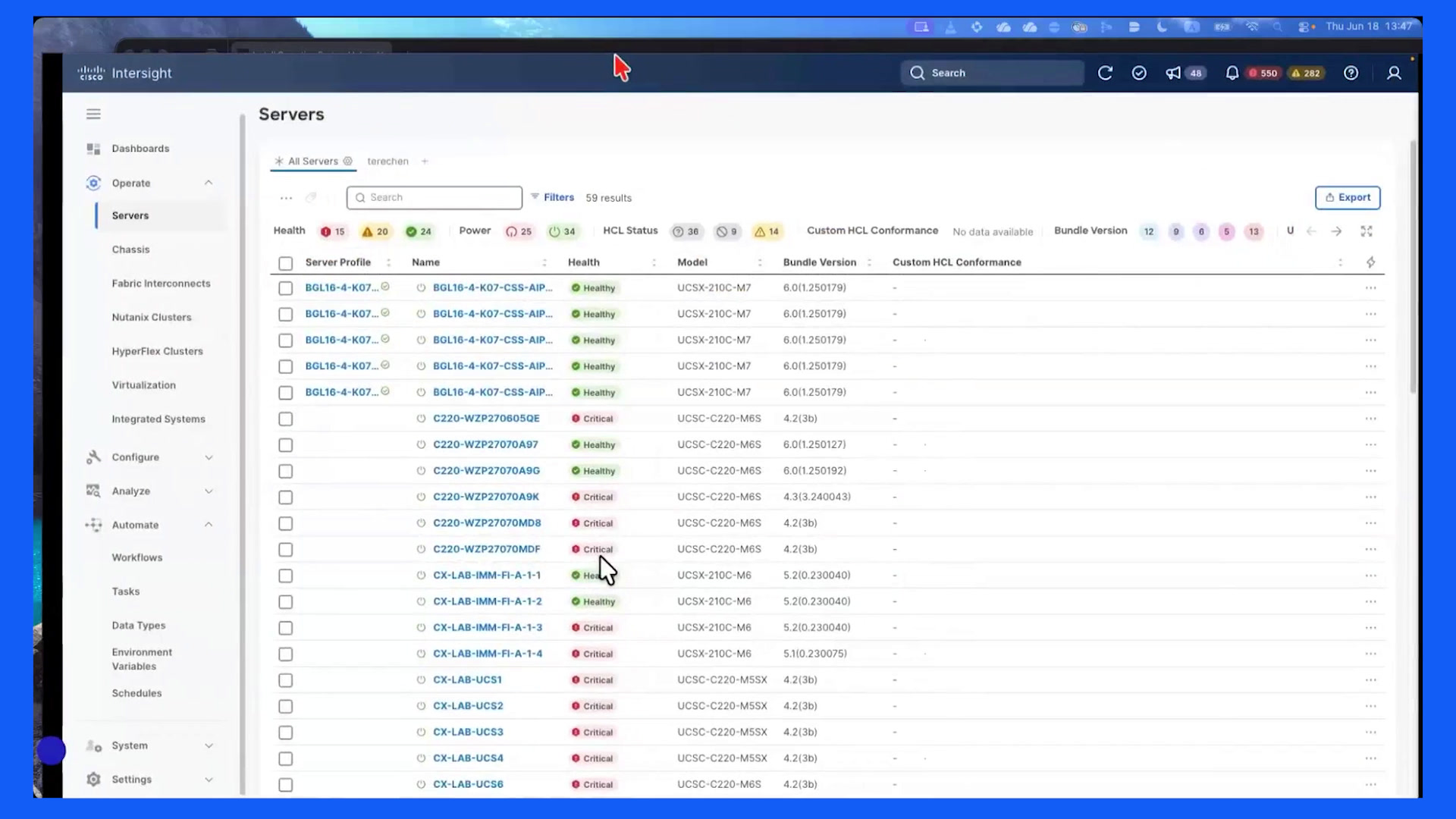Select the All Servers tab

(x=313, y=161)
